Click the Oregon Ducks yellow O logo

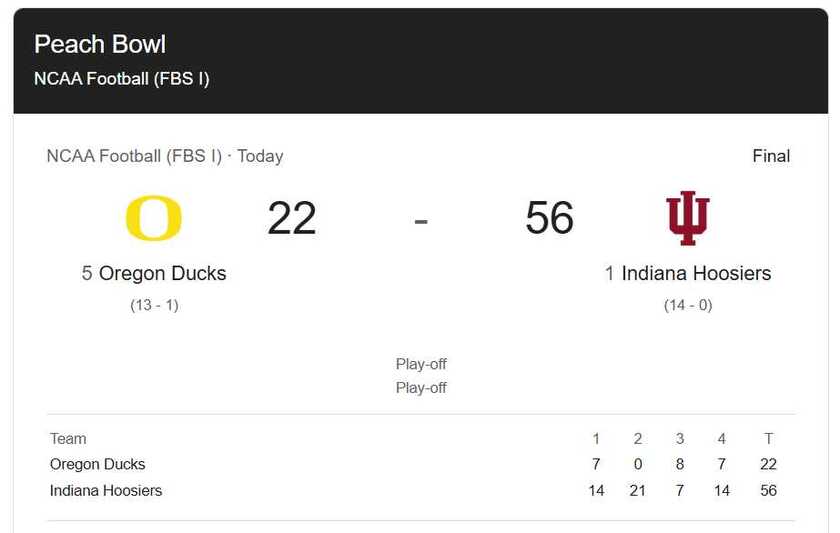154,218
